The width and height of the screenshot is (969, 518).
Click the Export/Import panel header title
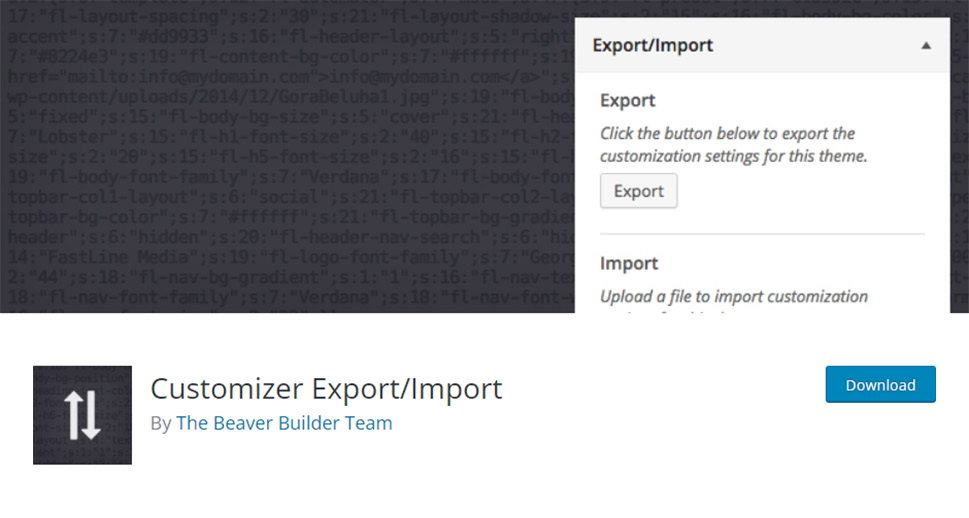point(653,45)
